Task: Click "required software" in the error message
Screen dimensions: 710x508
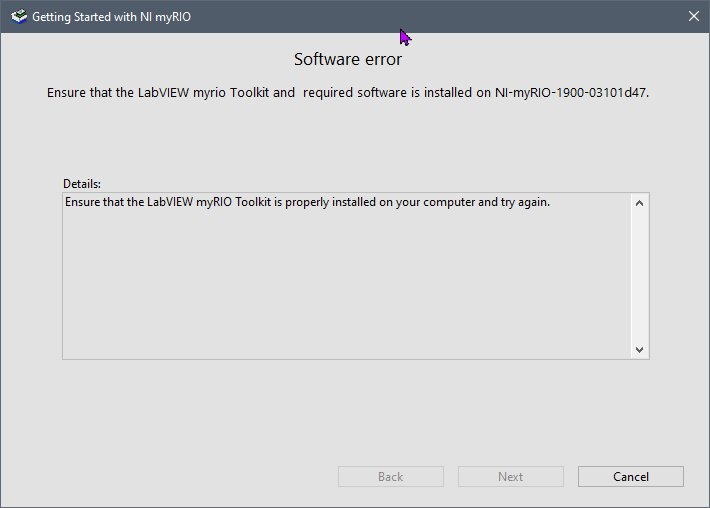Action: point(355,93)
